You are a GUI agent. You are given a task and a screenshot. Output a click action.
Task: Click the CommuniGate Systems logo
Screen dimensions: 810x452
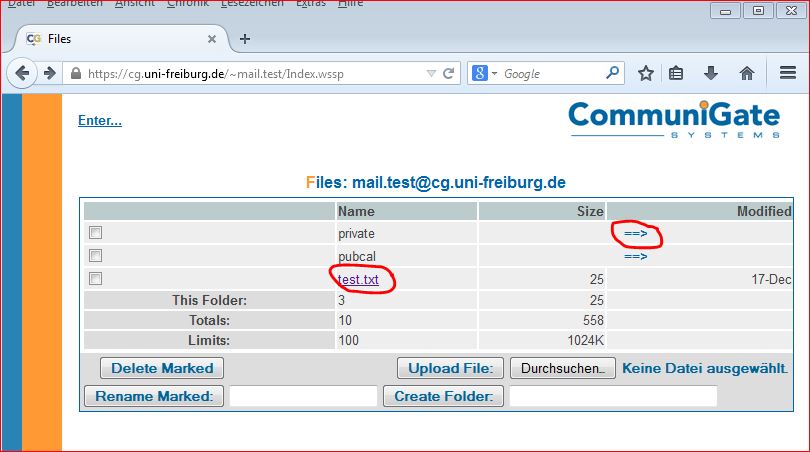tap(674, 119)
